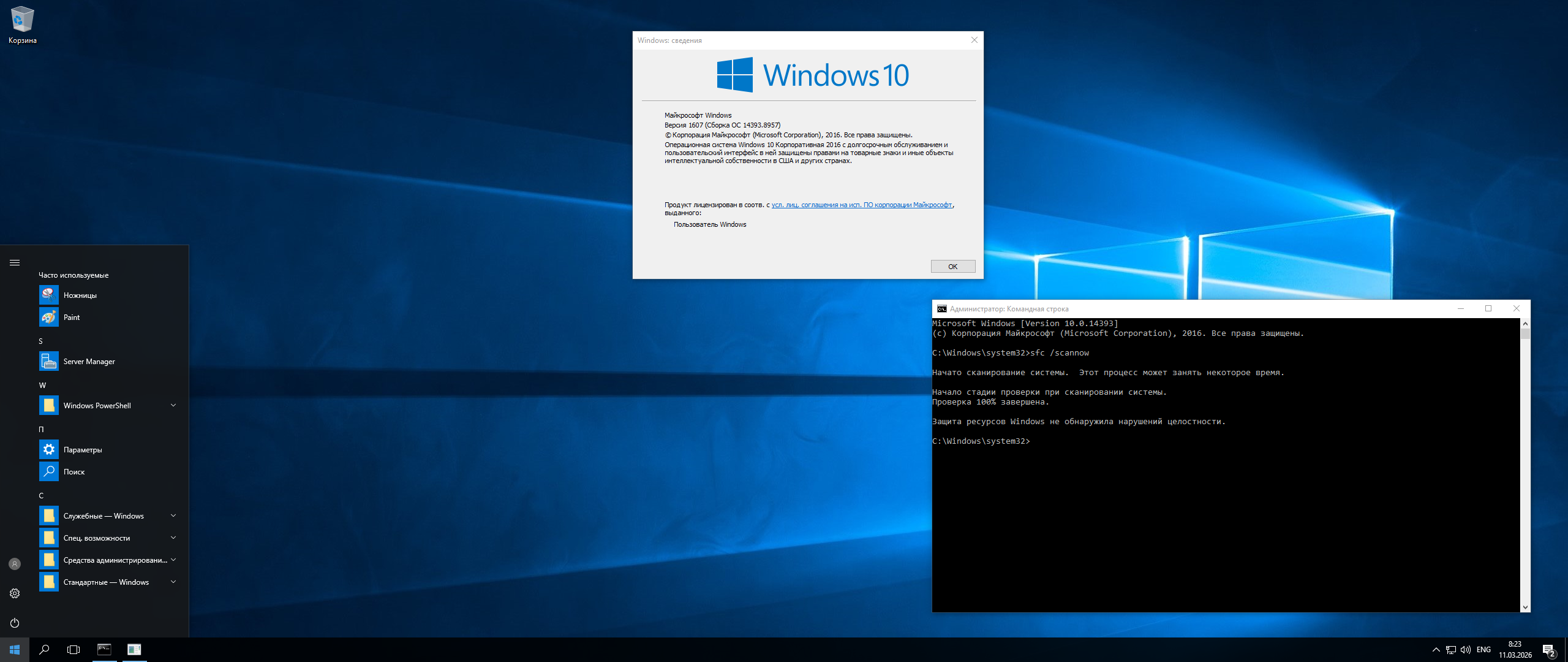This screenshot has width=1568, height=662.
Task: Expand Спец. возможности folder
Action: (173, 538)
